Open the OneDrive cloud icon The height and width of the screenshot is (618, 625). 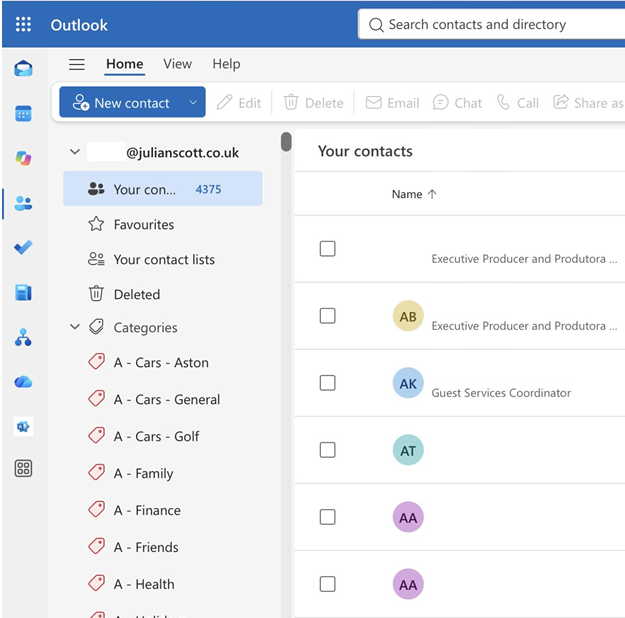click(23, 382)
